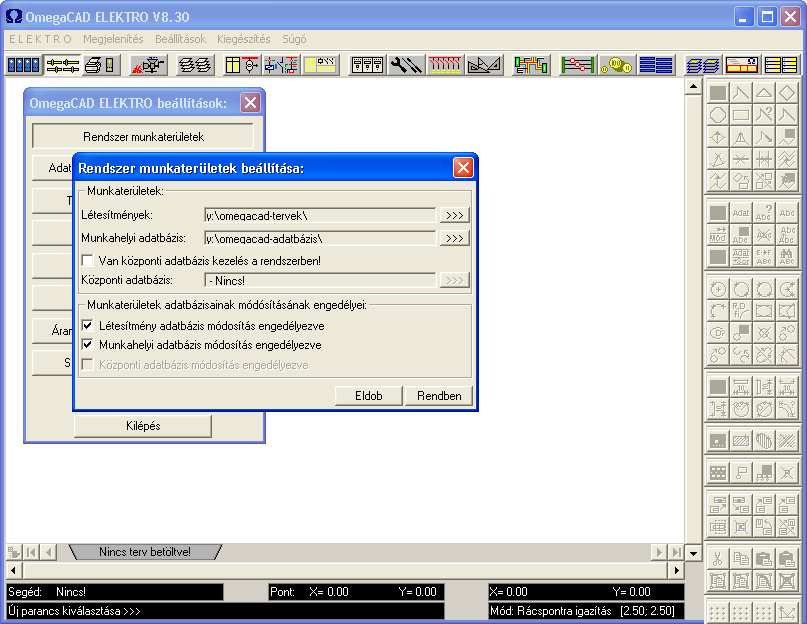The height and width of the screenshot is (624, 807).
Task: Click the drafting triangle toolbar icon
Action: 484,65
